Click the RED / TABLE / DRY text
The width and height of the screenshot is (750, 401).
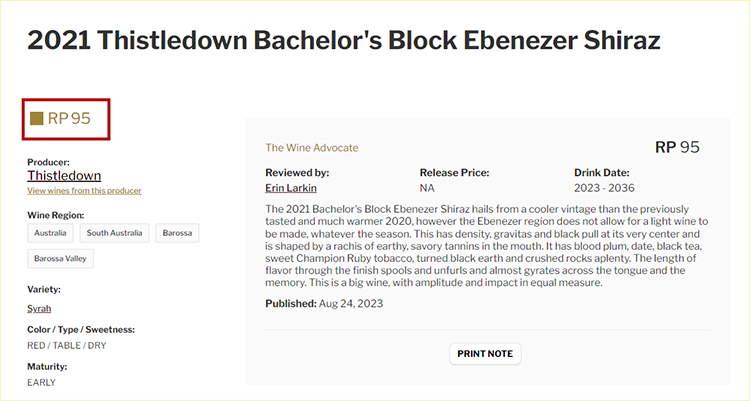coord(67,345)
